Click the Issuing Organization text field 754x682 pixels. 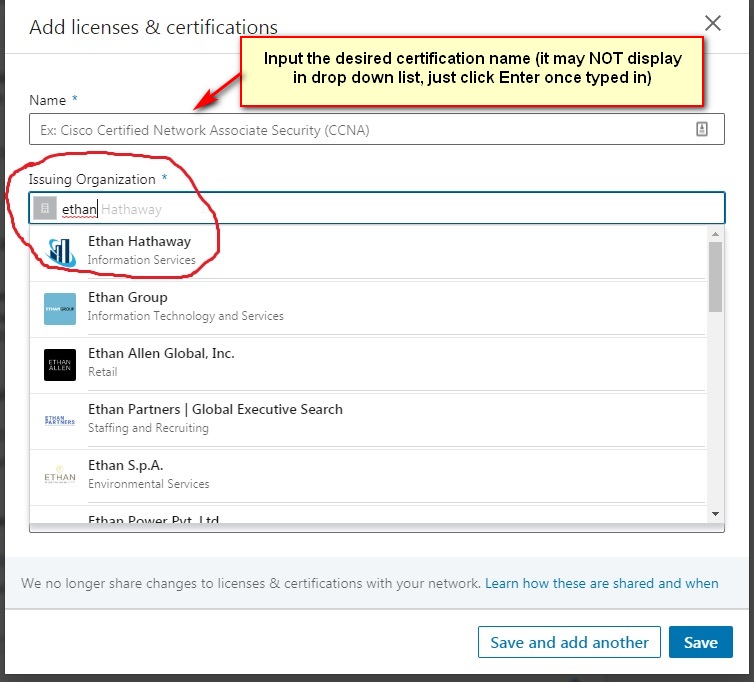click(x=377, y=208)
